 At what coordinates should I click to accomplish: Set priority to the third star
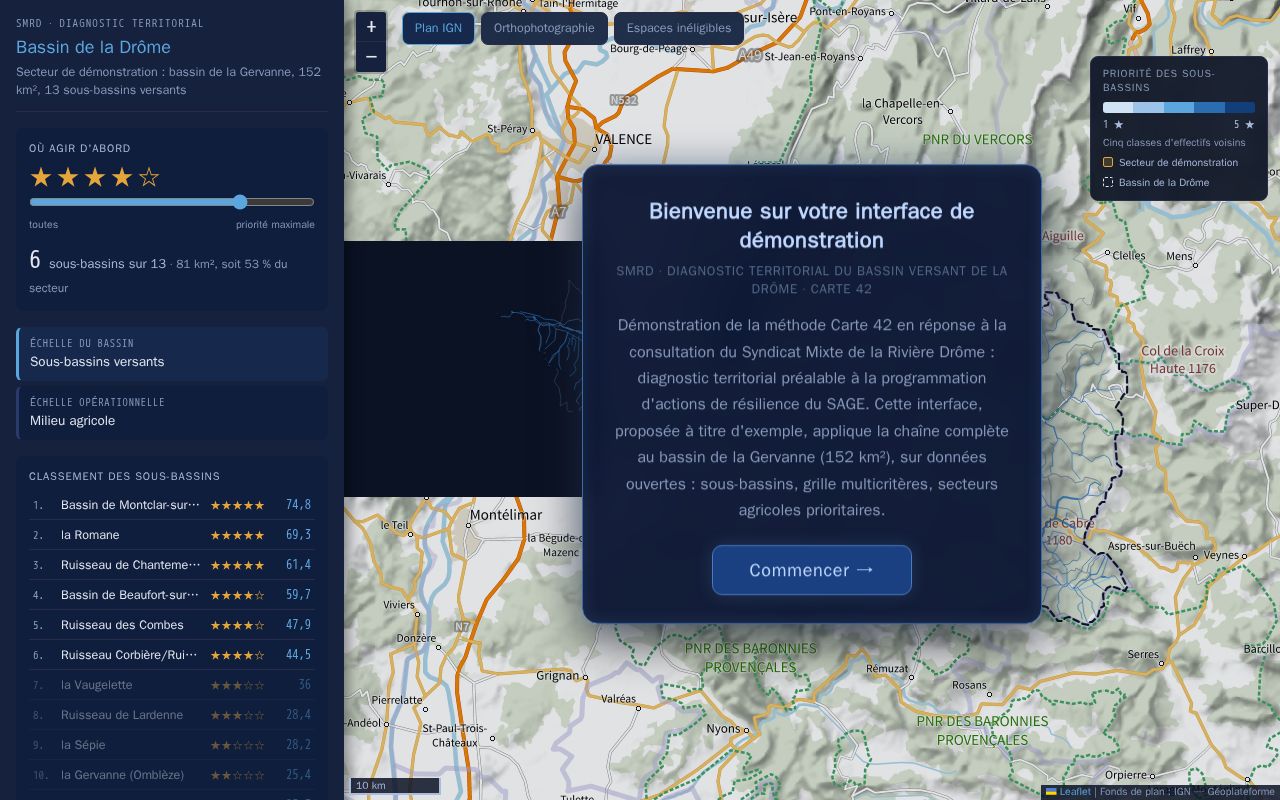pyautogui.click(x=95, y=178)
